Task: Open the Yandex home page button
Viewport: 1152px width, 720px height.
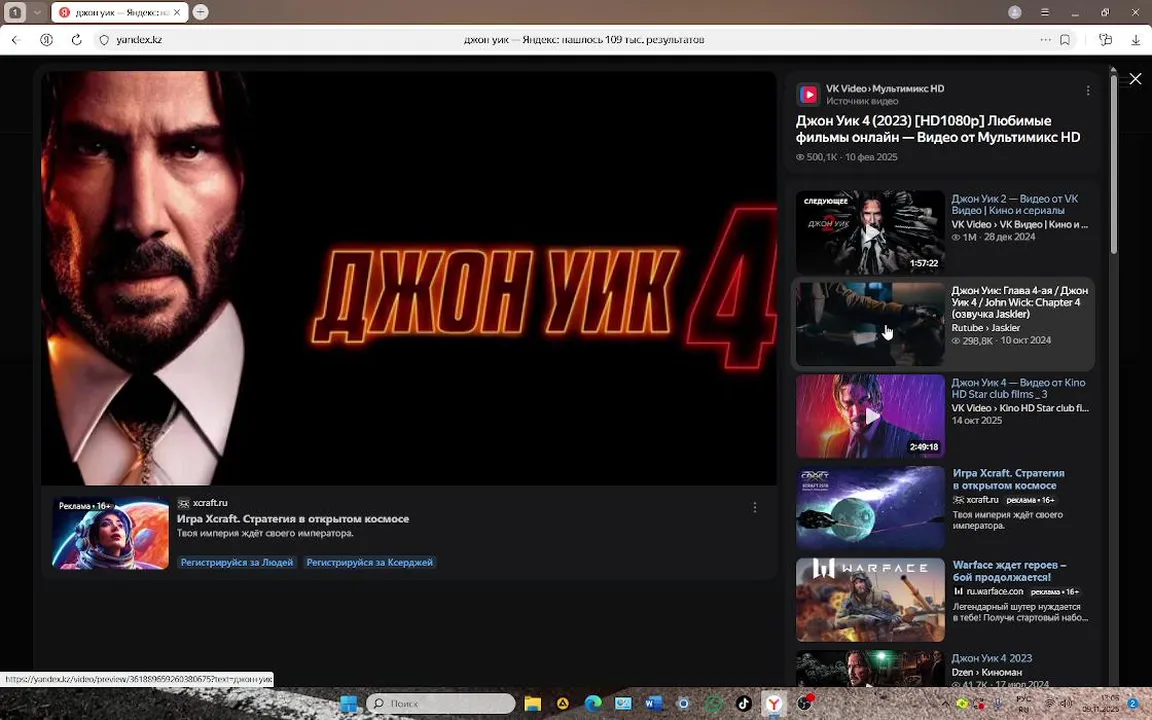Action: [46, 40]
